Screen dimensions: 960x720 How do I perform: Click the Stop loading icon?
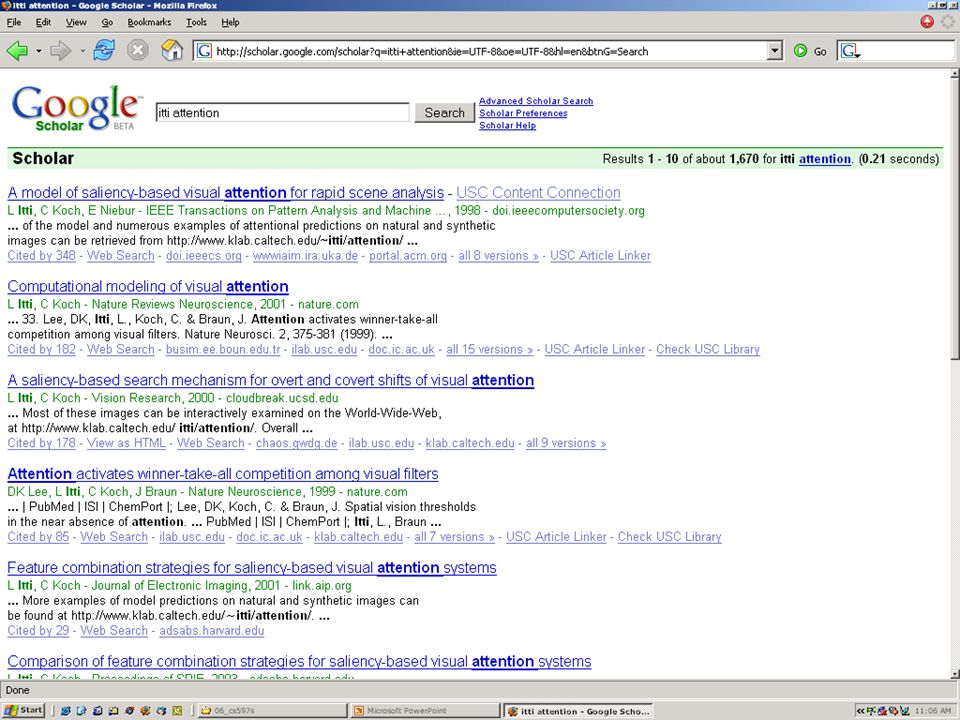tap(138, 50)
